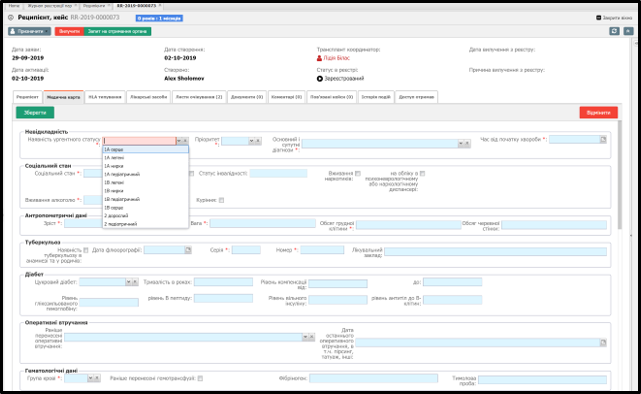Pick 1B нирки from the list
This screenshot has width=641, height=394.
click(x=146, y=191)
